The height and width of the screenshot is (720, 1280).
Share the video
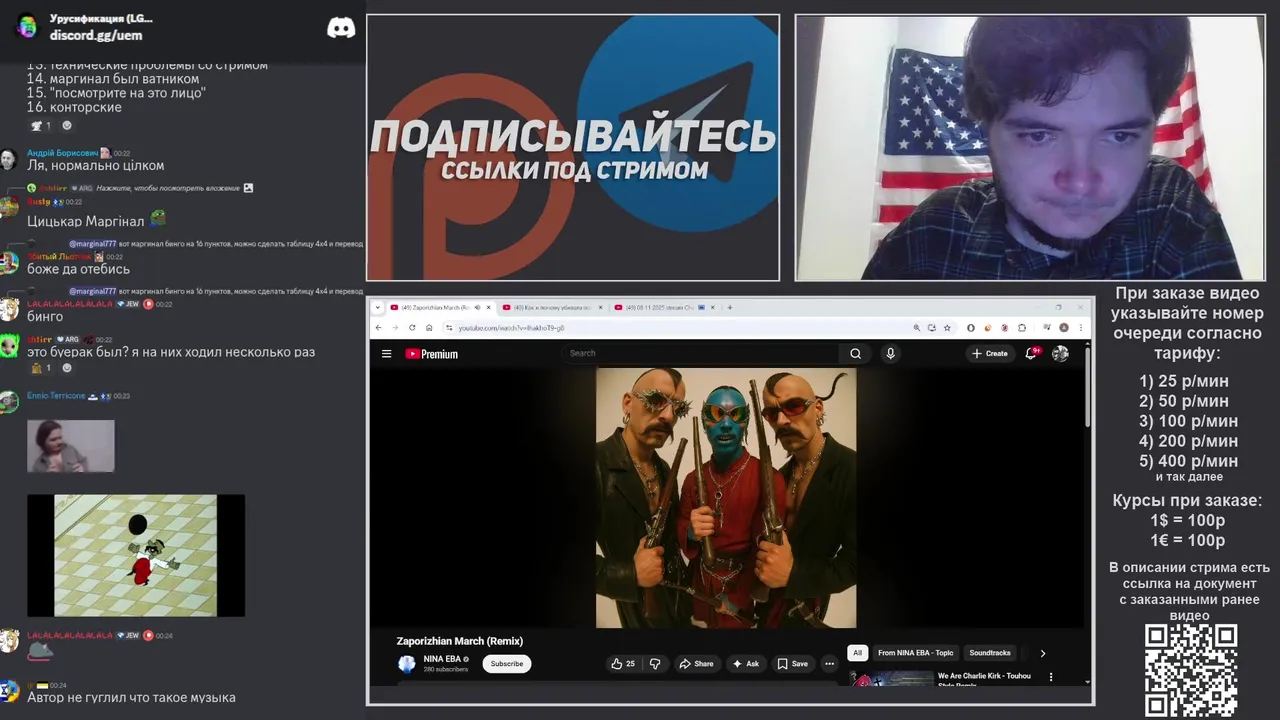[x=696, y=663]
